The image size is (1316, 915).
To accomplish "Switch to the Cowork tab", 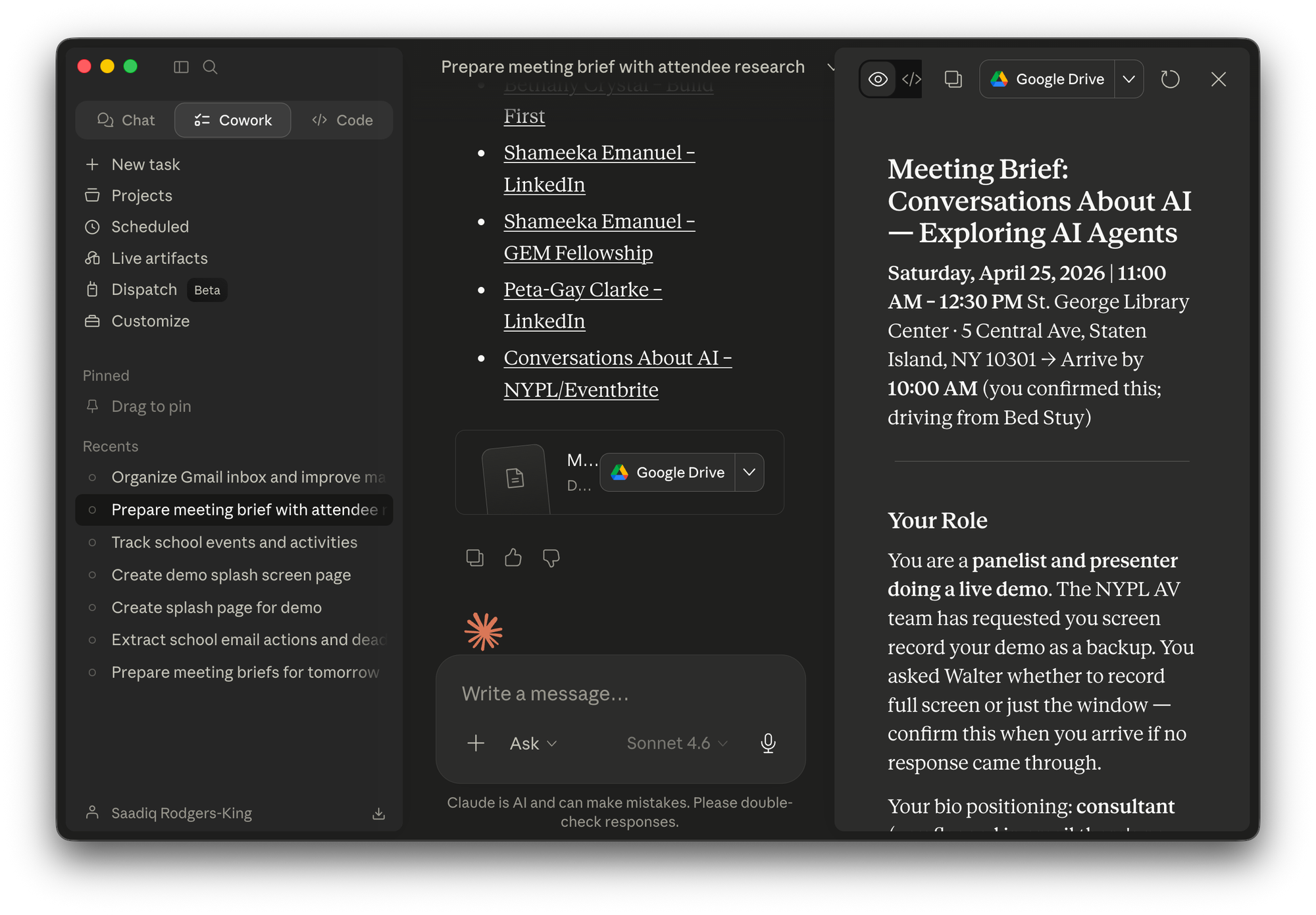I will [x=233, y=120].
